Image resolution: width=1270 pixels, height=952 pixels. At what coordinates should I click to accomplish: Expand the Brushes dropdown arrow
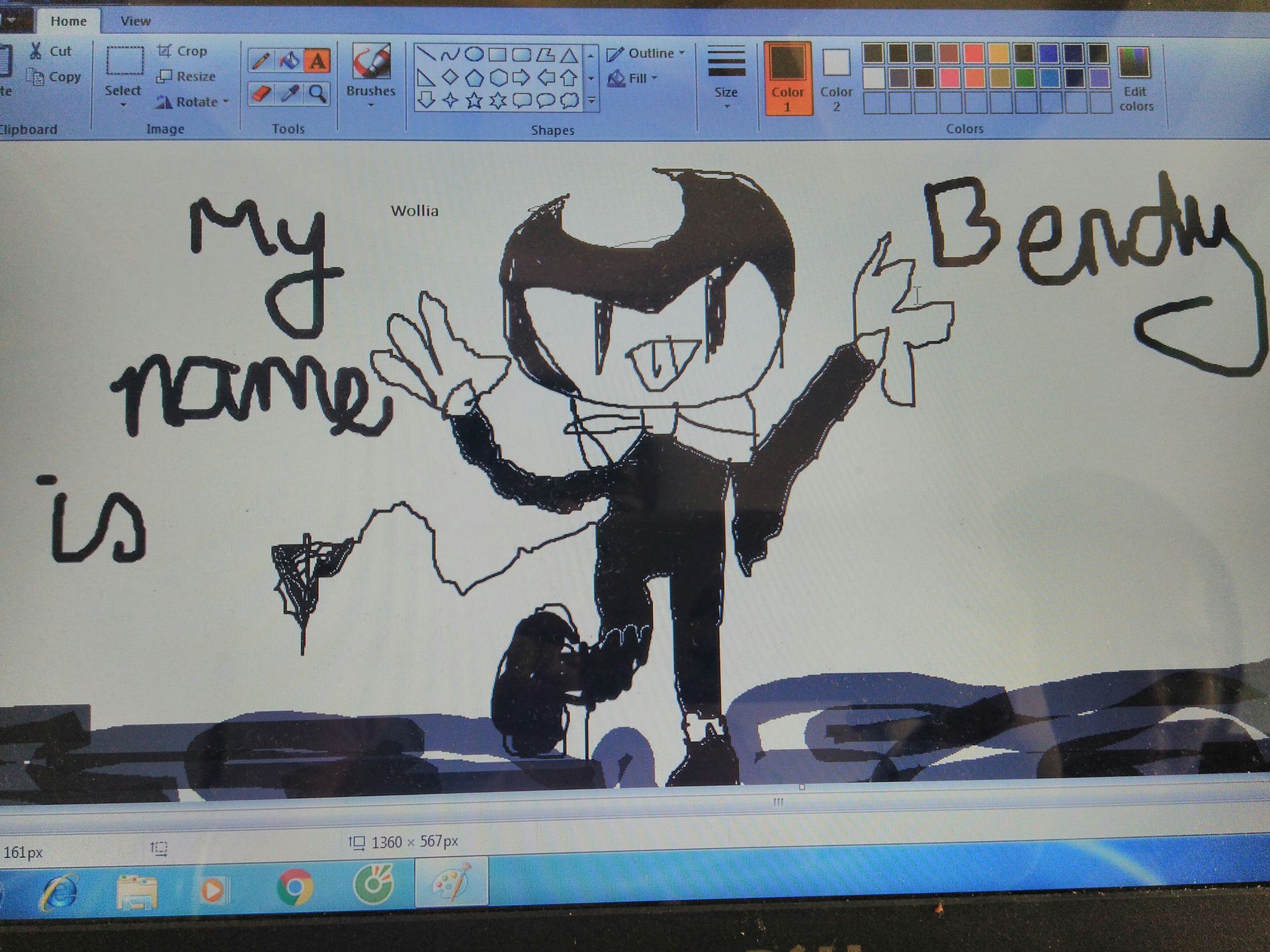[x=371, y=104]
